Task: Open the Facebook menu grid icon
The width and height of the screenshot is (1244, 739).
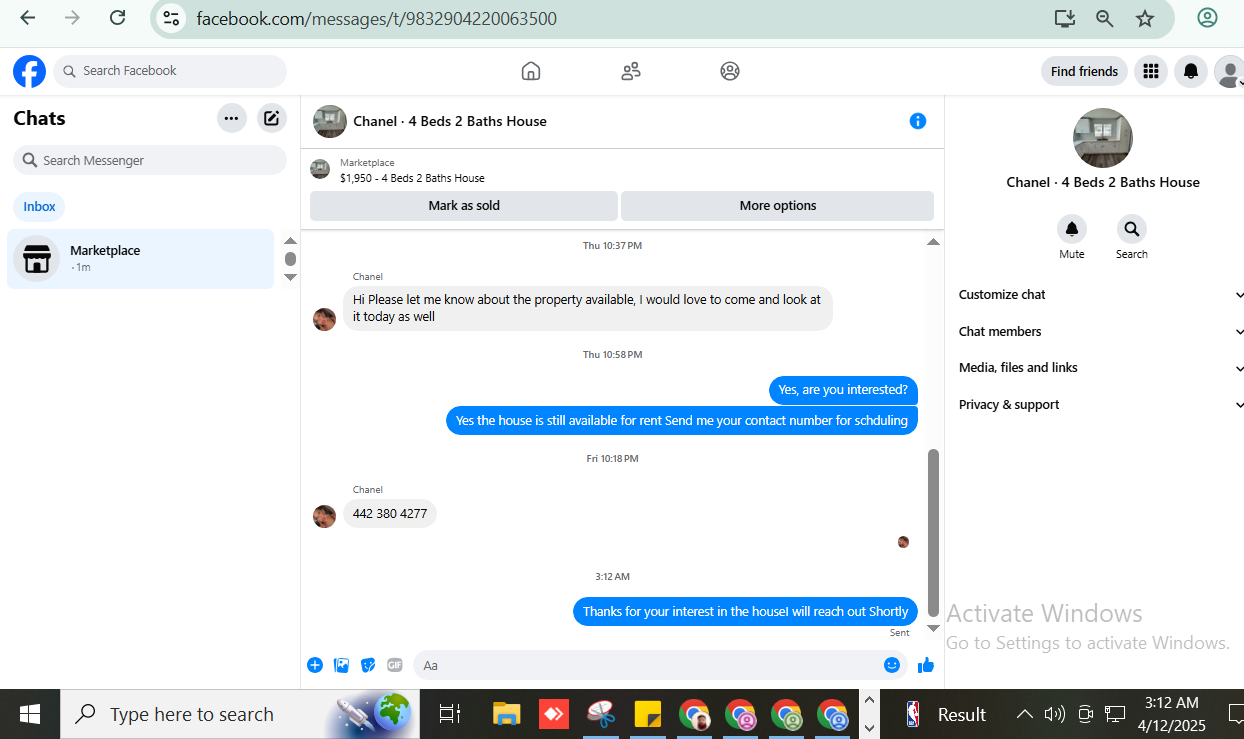Action: [1151, 71]
